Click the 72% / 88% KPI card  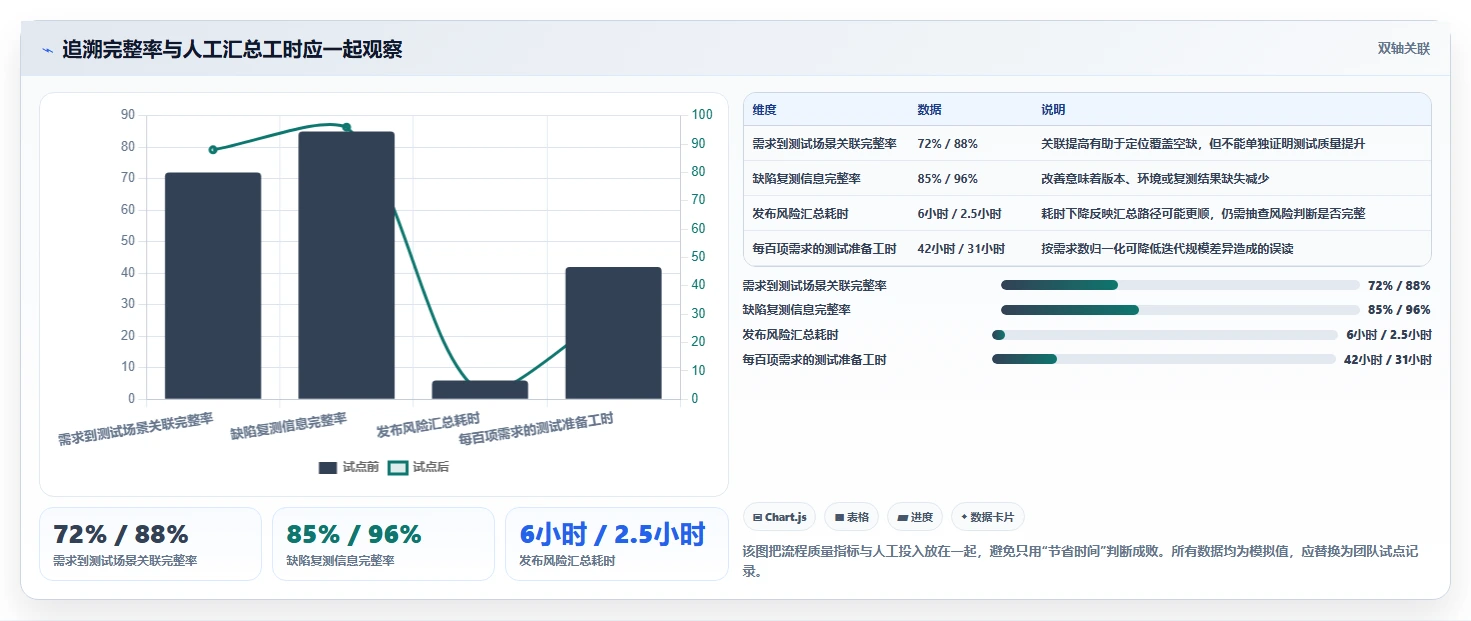click(x=150, y=544)
